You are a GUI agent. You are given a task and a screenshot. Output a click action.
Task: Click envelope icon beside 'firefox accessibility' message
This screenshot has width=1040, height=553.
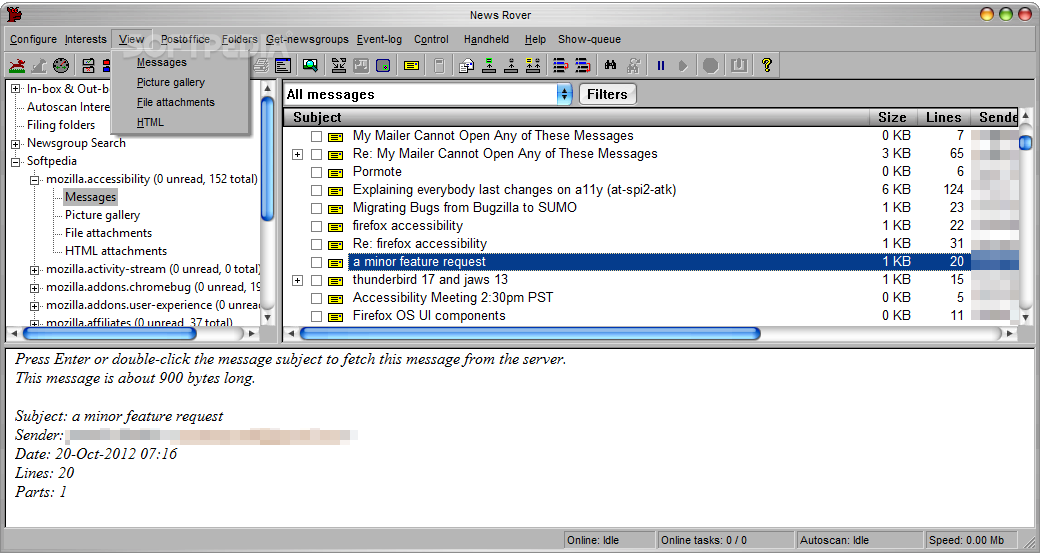336,227
